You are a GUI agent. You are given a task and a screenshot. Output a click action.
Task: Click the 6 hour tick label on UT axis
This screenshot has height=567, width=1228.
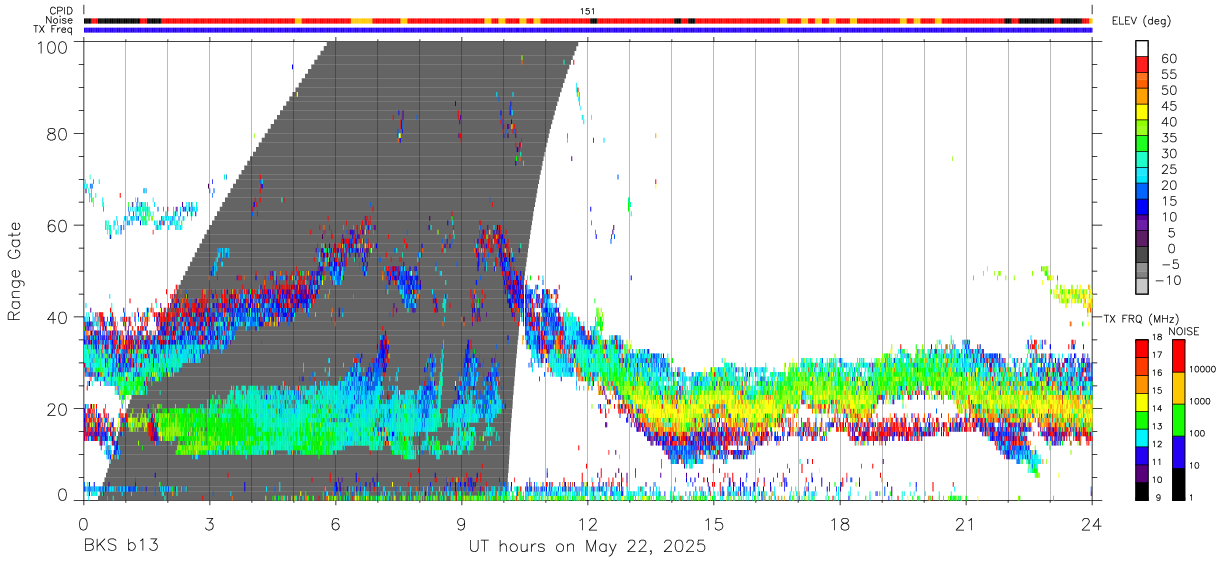pos(335,524)
